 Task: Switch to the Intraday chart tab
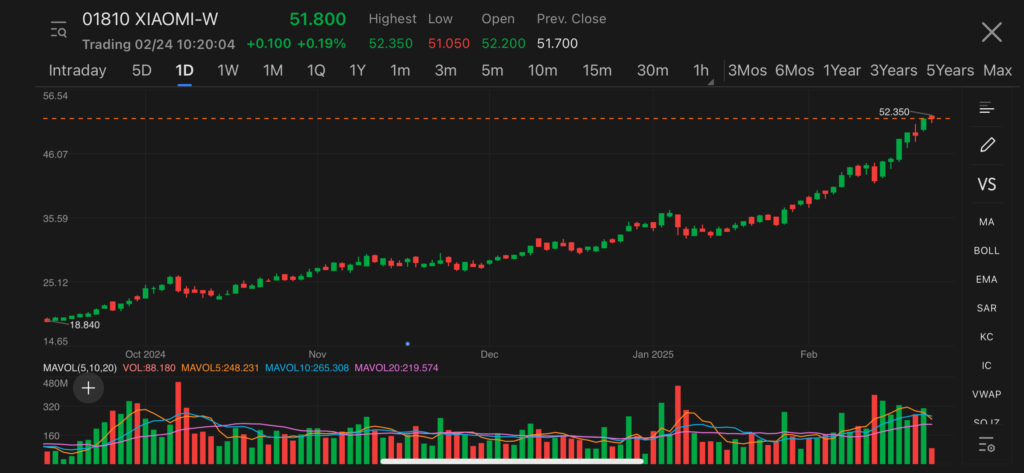(77, 70)
